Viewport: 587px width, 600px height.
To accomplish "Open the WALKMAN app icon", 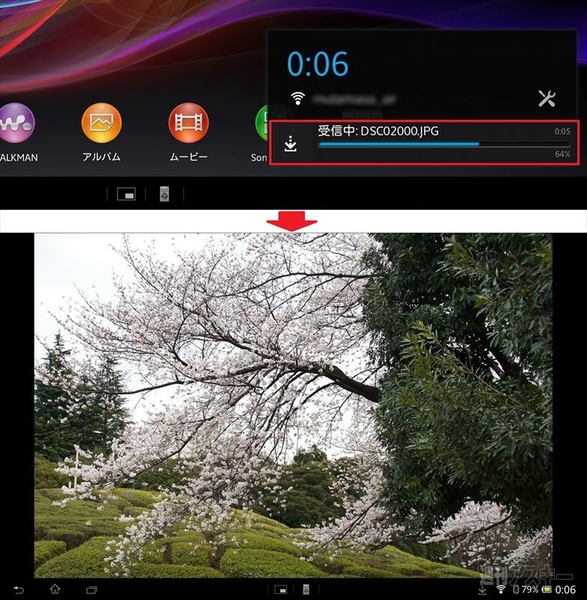I will [x=16, y=123].
